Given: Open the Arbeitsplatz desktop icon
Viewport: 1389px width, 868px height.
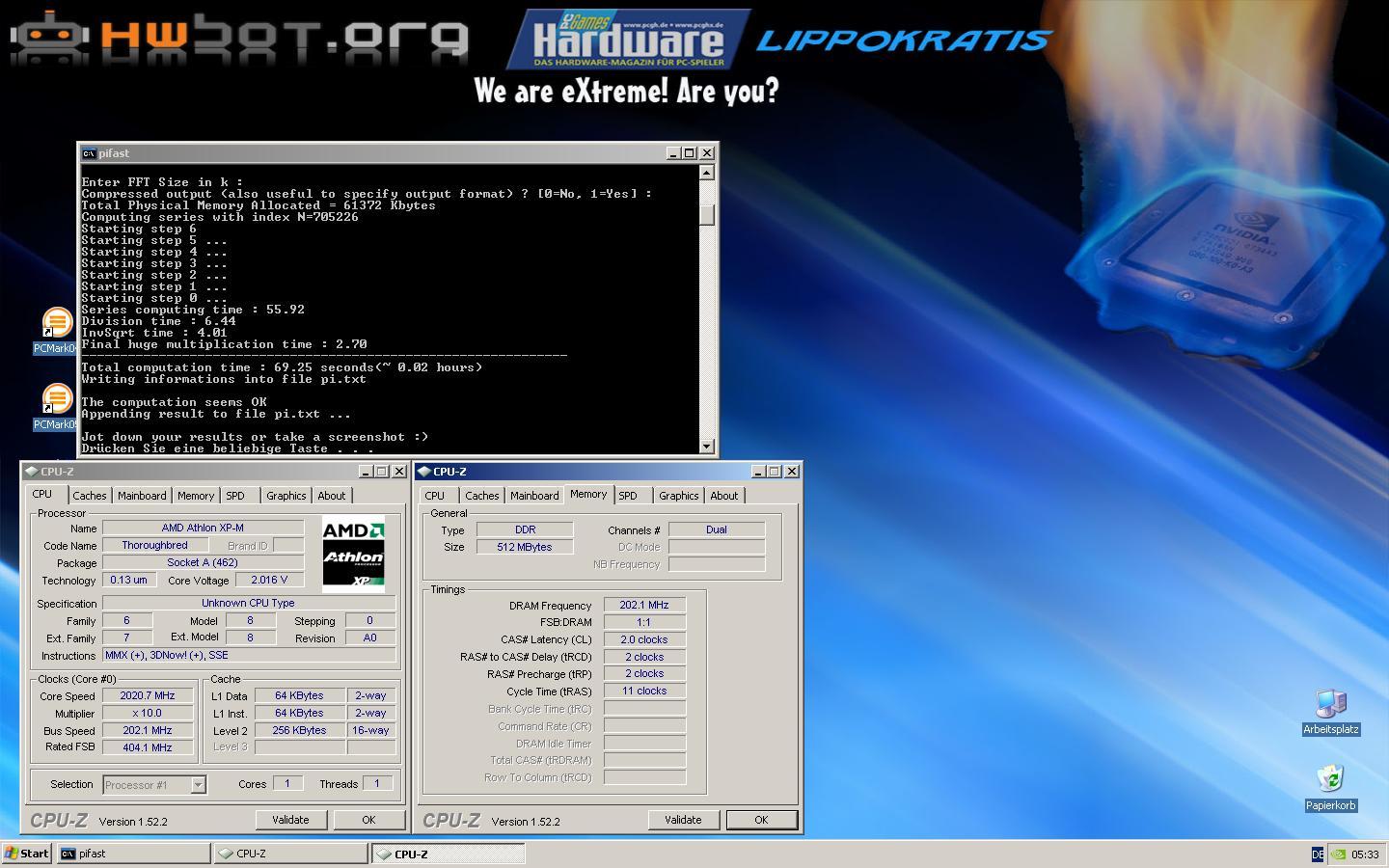Looking at the screenshot, I should 1330,704.
